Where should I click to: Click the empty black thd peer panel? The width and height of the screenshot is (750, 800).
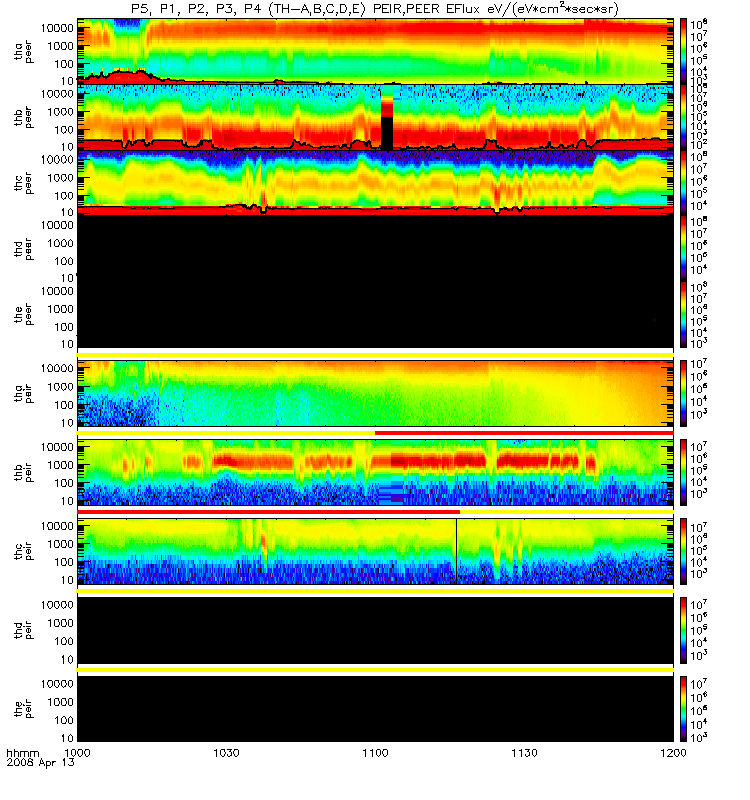click(x=375, y=248)
